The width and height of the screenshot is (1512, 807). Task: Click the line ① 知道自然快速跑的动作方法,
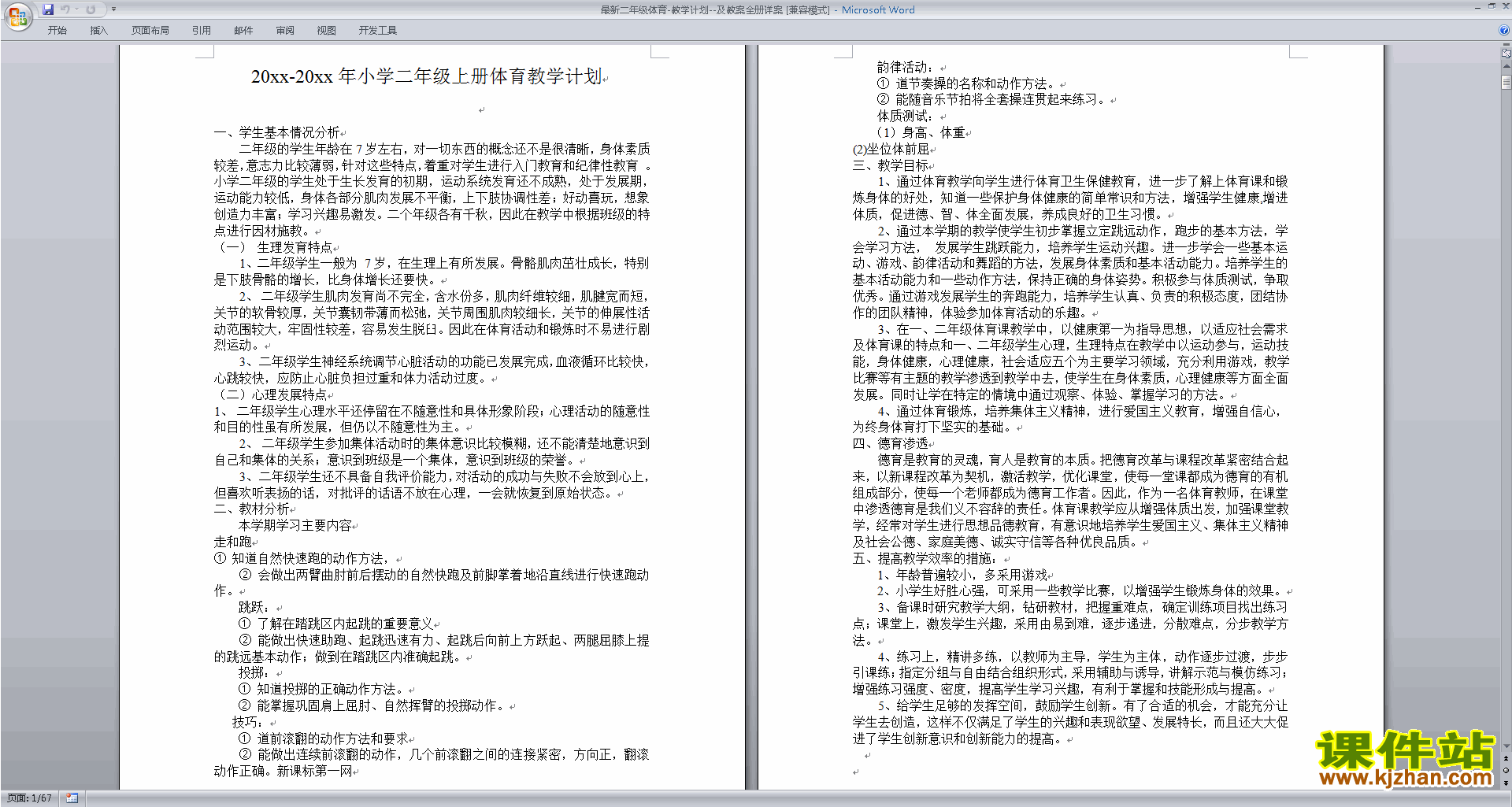tap(301, 558)
